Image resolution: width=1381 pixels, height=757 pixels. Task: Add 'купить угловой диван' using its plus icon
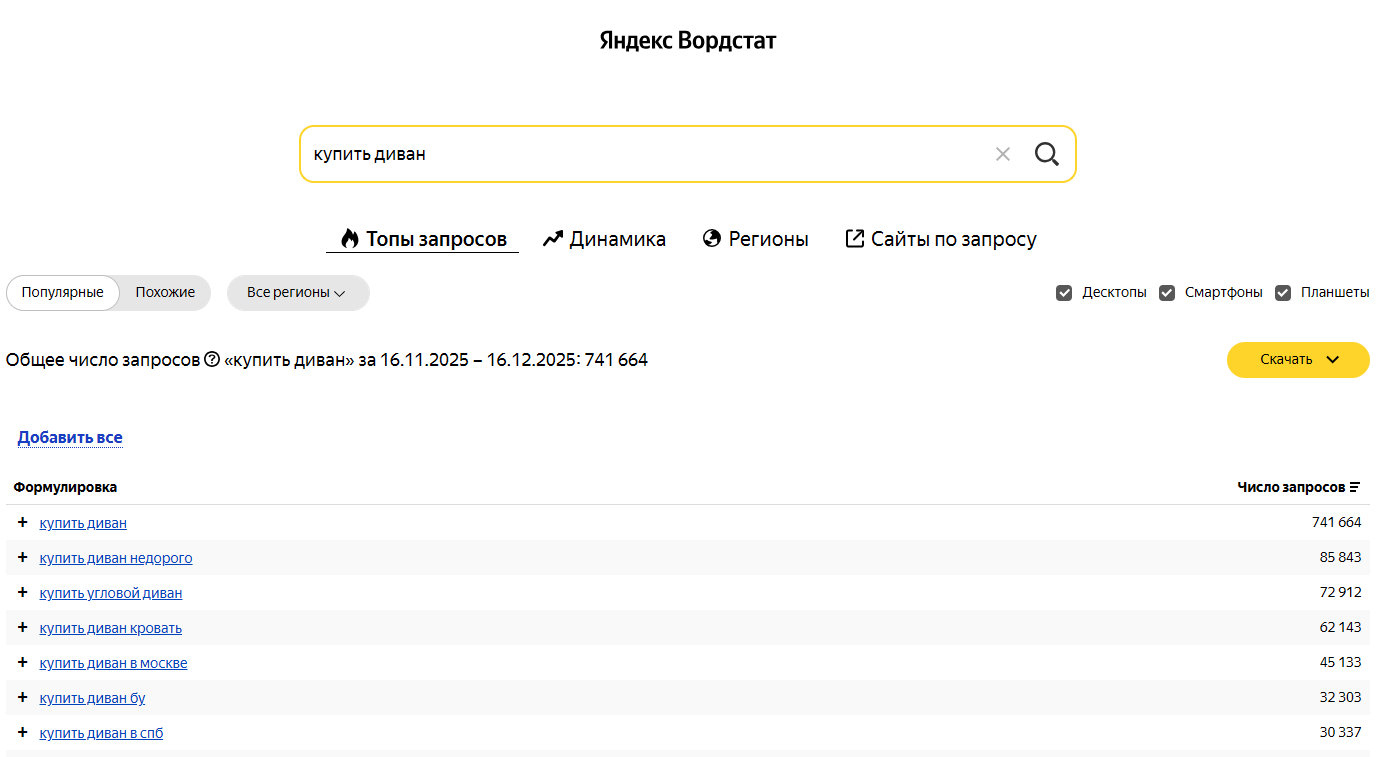tap(23, 593)
